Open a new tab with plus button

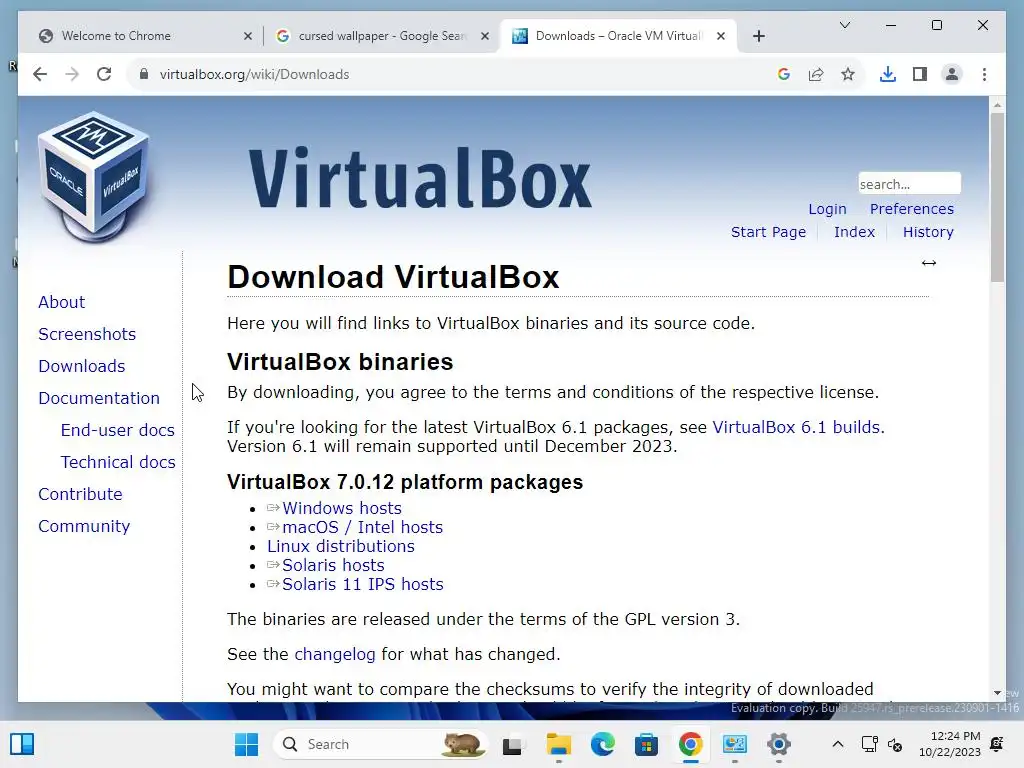[758, 36]
